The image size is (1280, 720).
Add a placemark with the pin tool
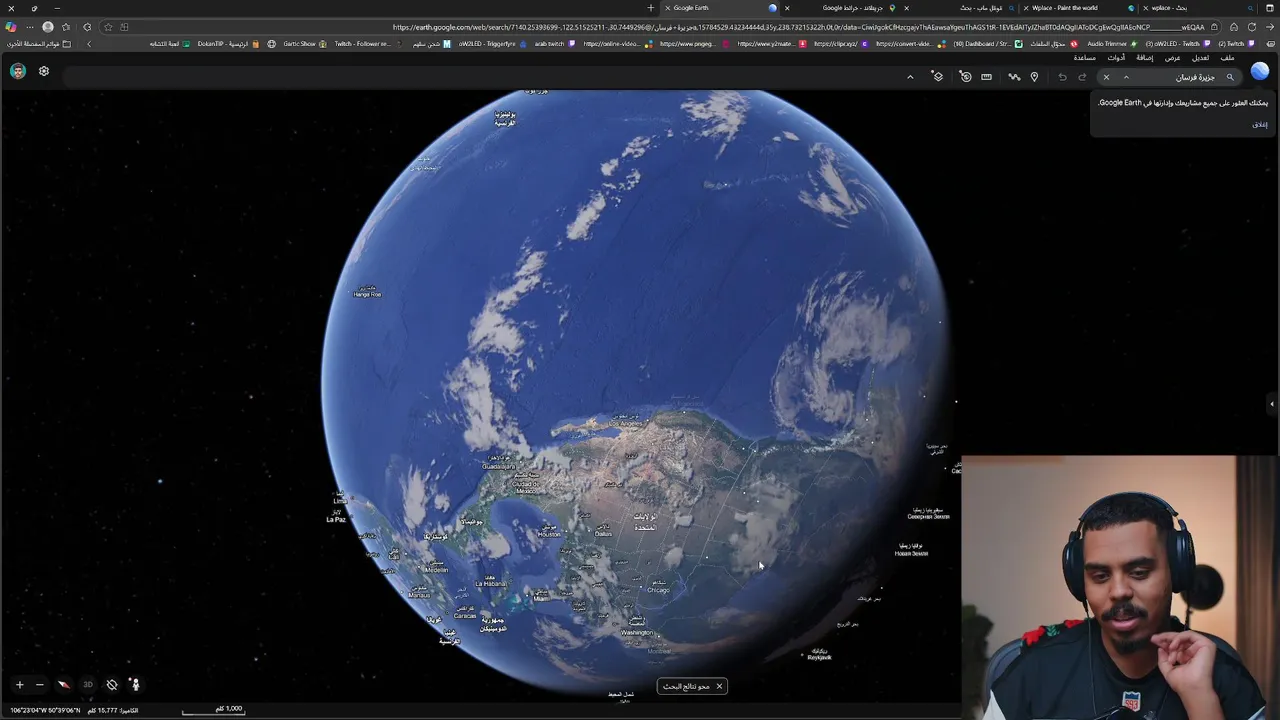pos(1034,77)
